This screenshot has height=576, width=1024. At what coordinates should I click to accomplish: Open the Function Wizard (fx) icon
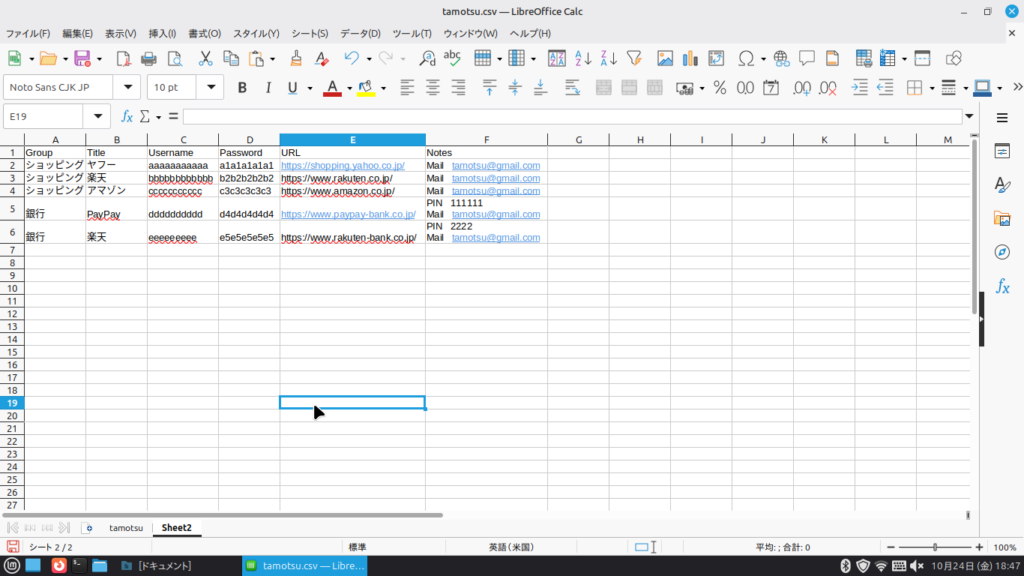(x=127, y=116)
